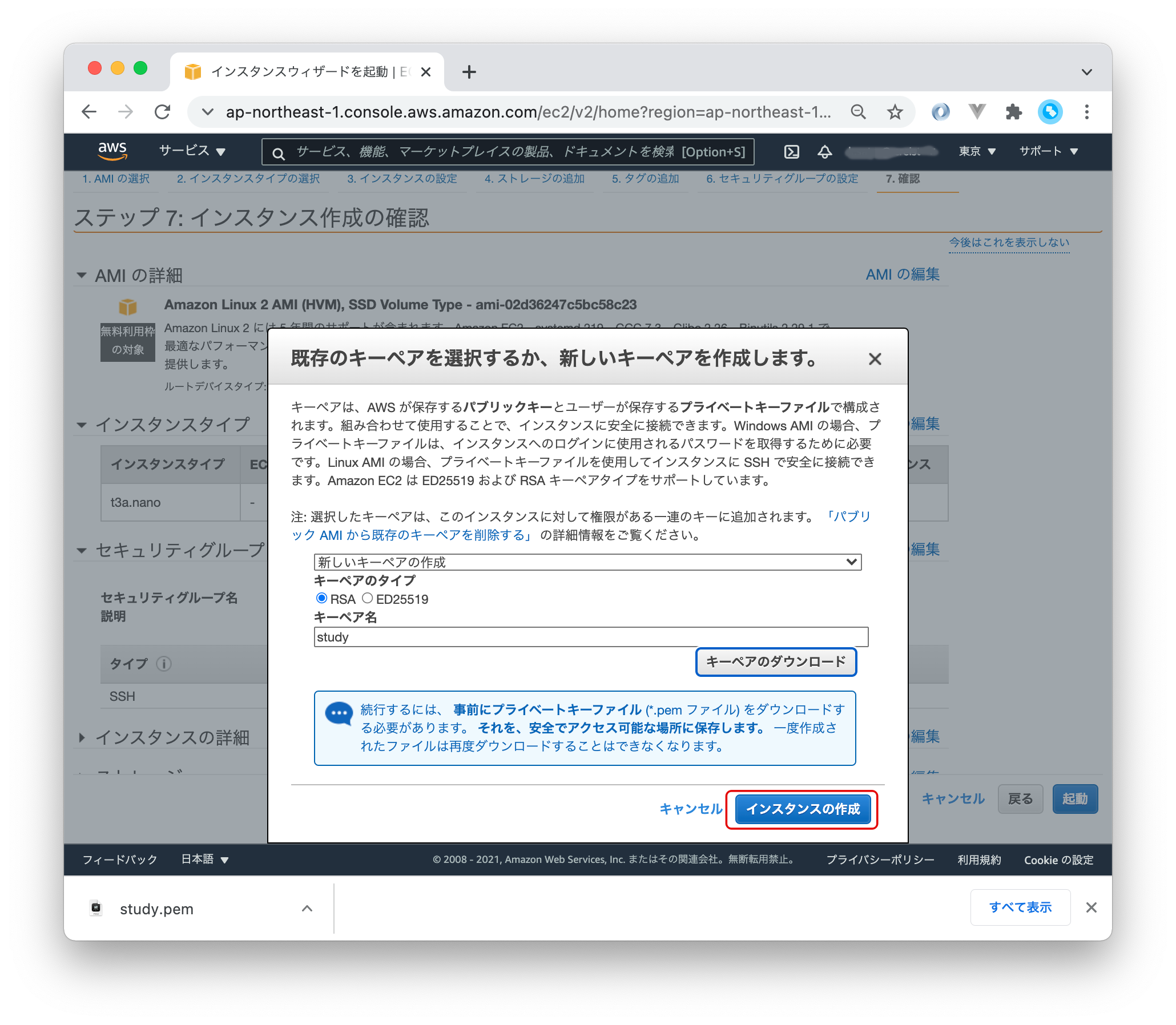Image resolution: width=1176 pixels, height=1025 pixels.
Task: Click the type info icon beside タイプ
Action: tap(164, 664)
